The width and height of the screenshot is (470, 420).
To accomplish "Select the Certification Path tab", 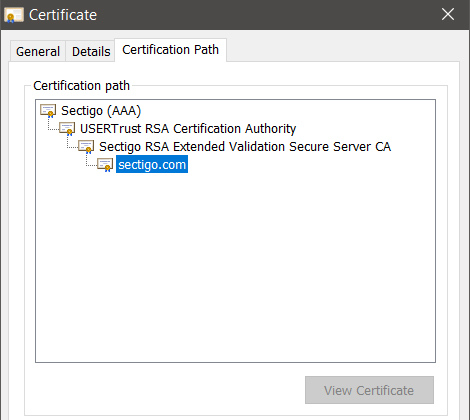I will tap(170, 50).
